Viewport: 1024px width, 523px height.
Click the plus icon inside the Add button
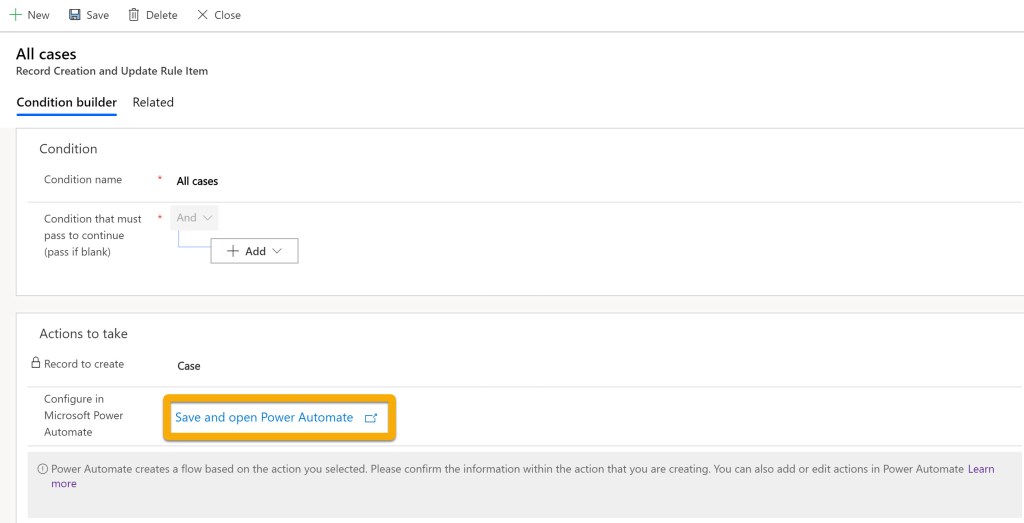233,251
